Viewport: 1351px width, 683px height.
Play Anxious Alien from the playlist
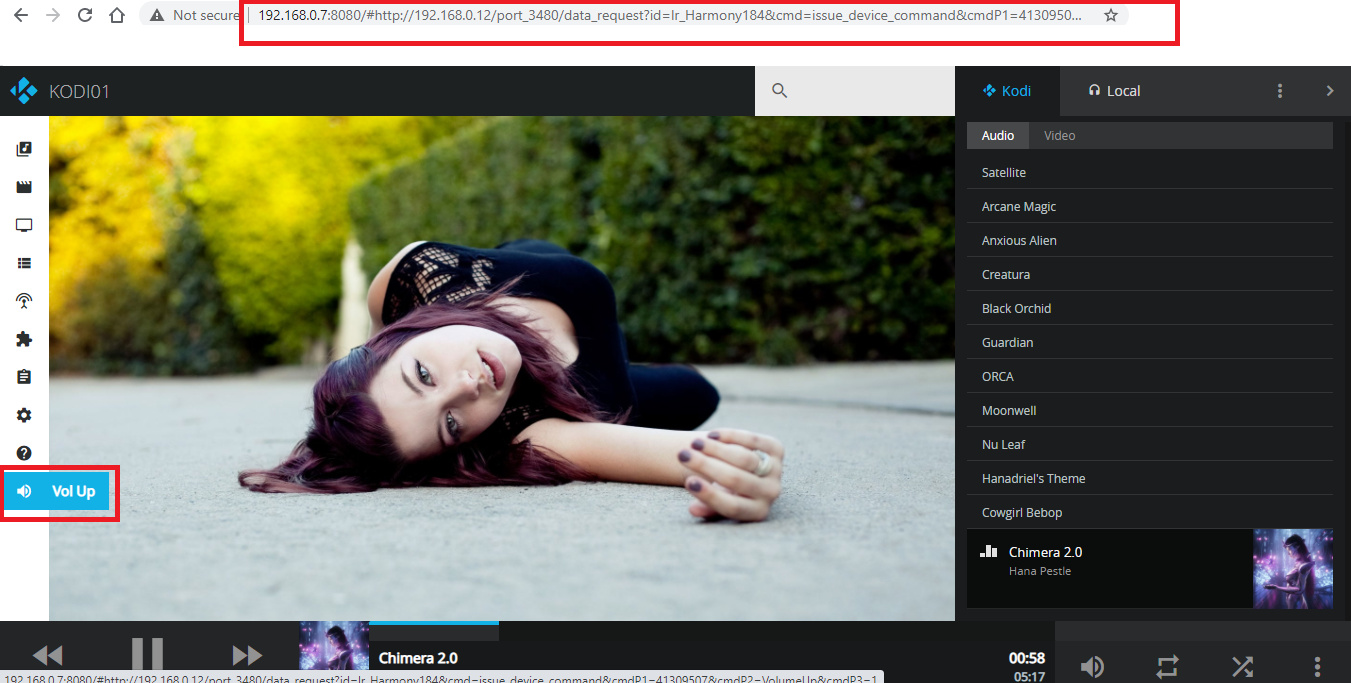click(x=1150, y=241)
